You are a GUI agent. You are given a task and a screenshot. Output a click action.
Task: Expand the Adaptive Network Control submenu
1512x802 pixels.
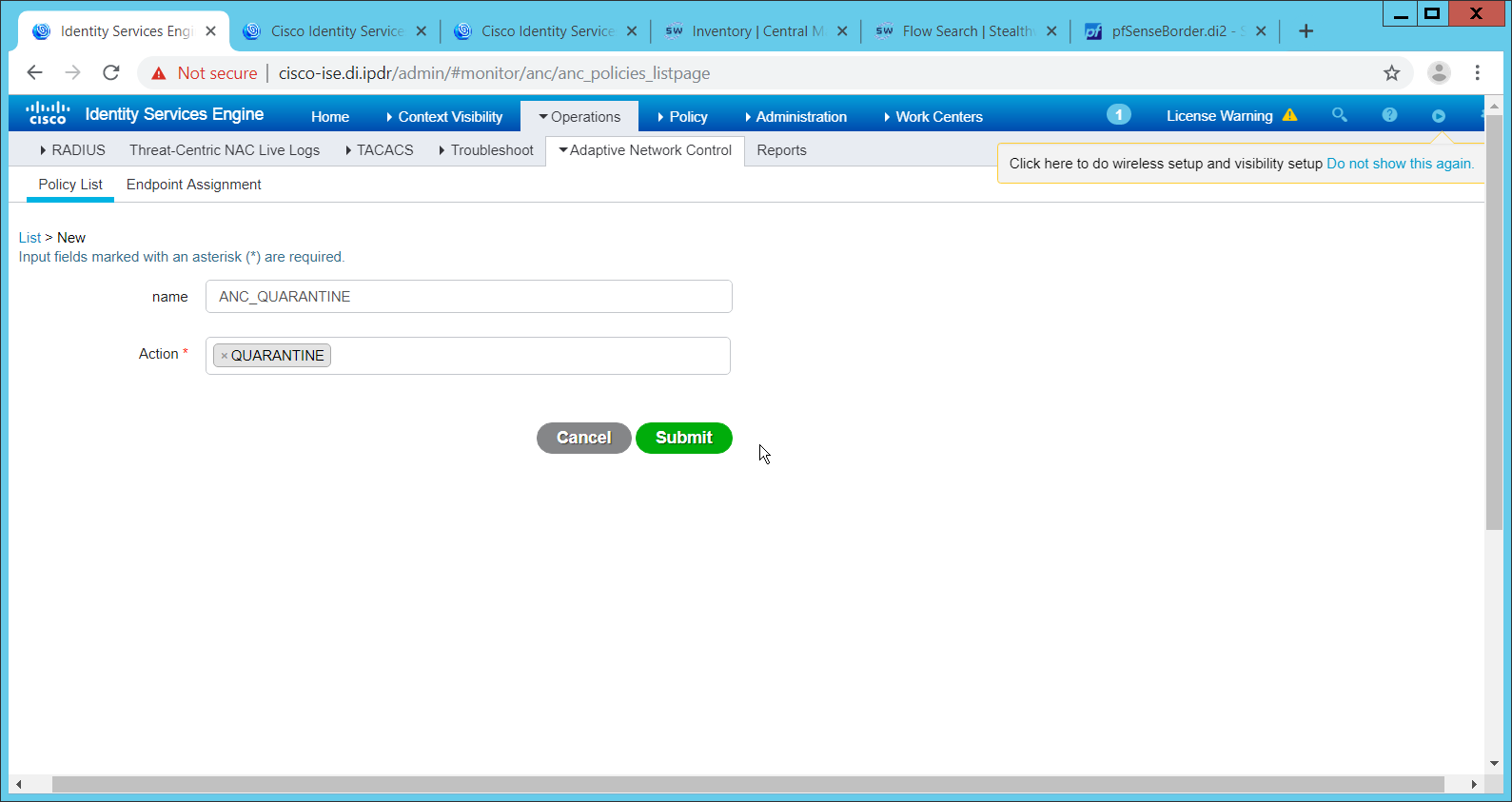(x=645, y=150)
